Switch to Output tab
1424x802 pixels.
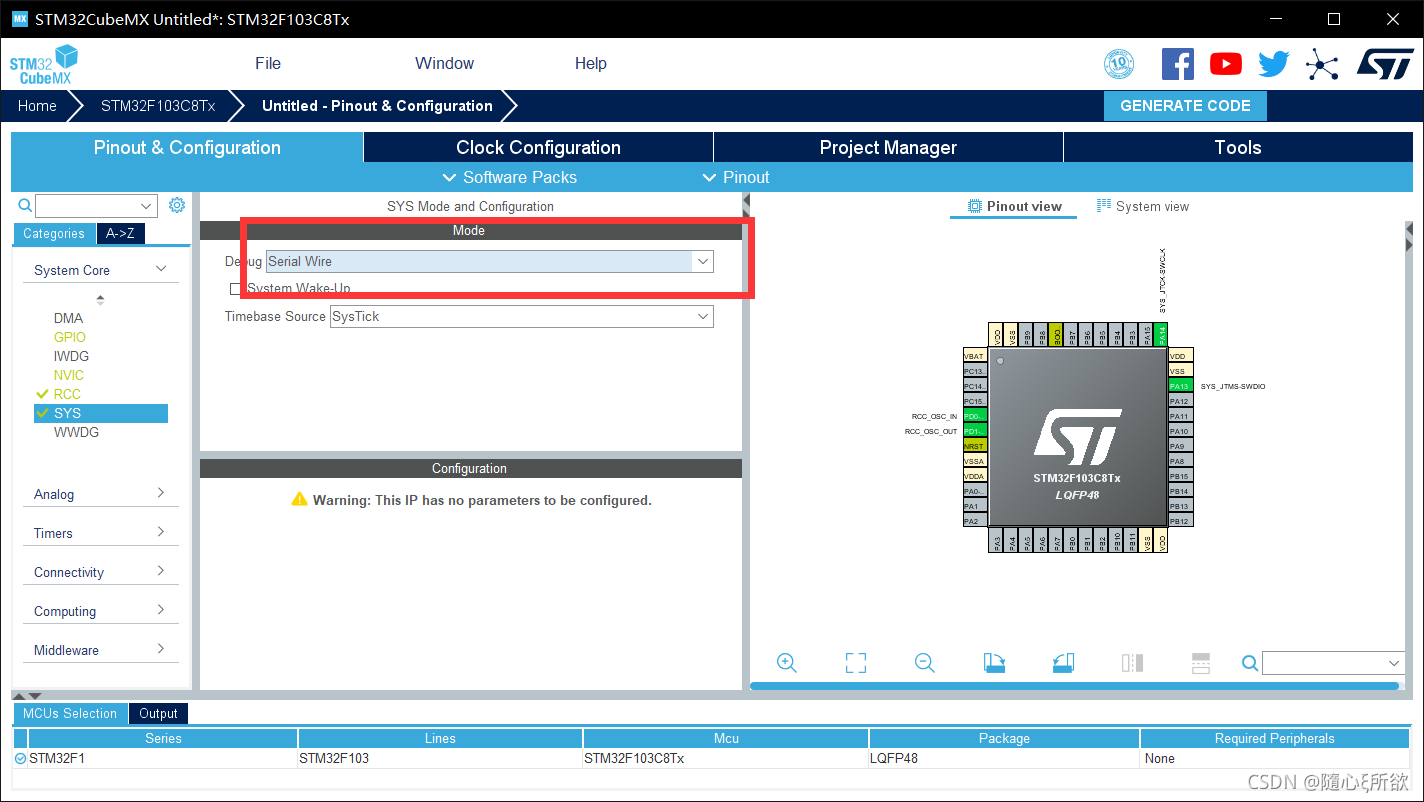pos(158,713)
